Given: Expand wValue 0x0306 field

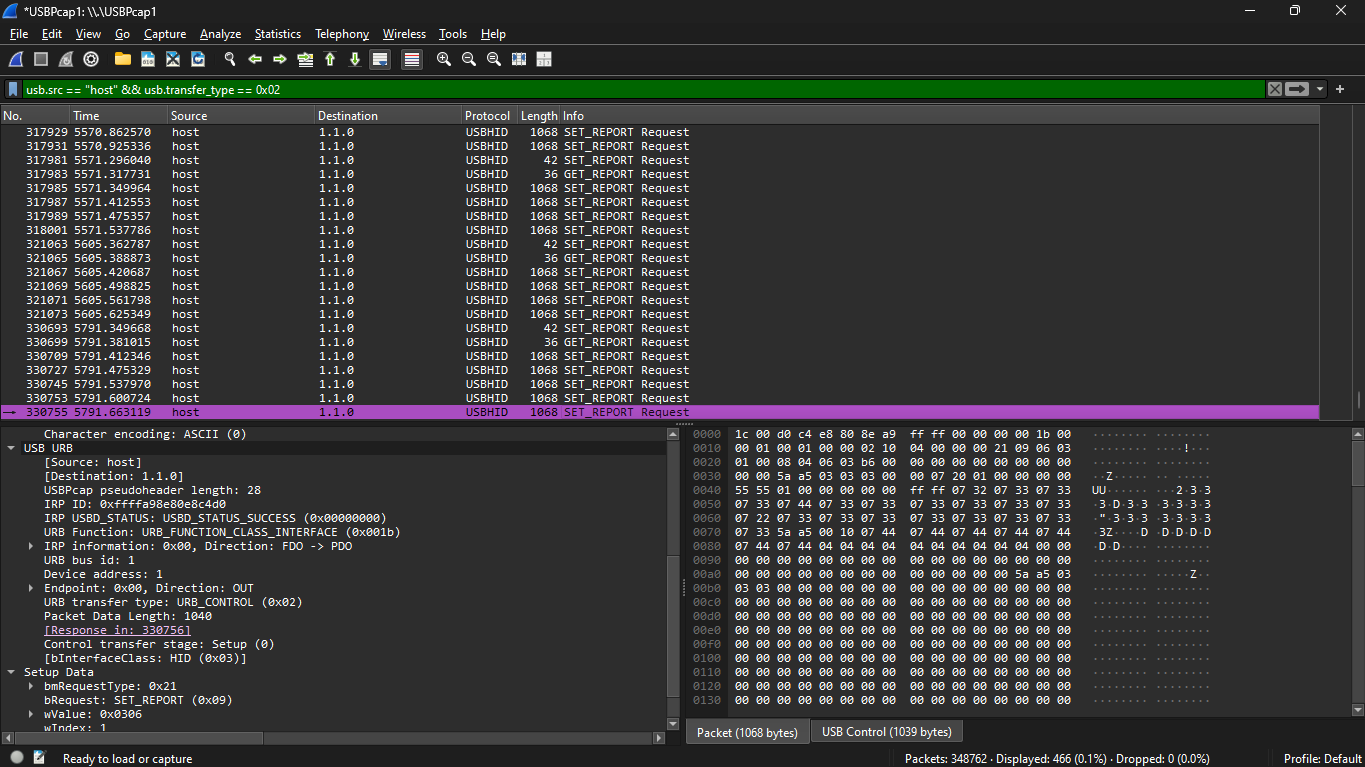Looking at the screenshot, I should (31, 714).
